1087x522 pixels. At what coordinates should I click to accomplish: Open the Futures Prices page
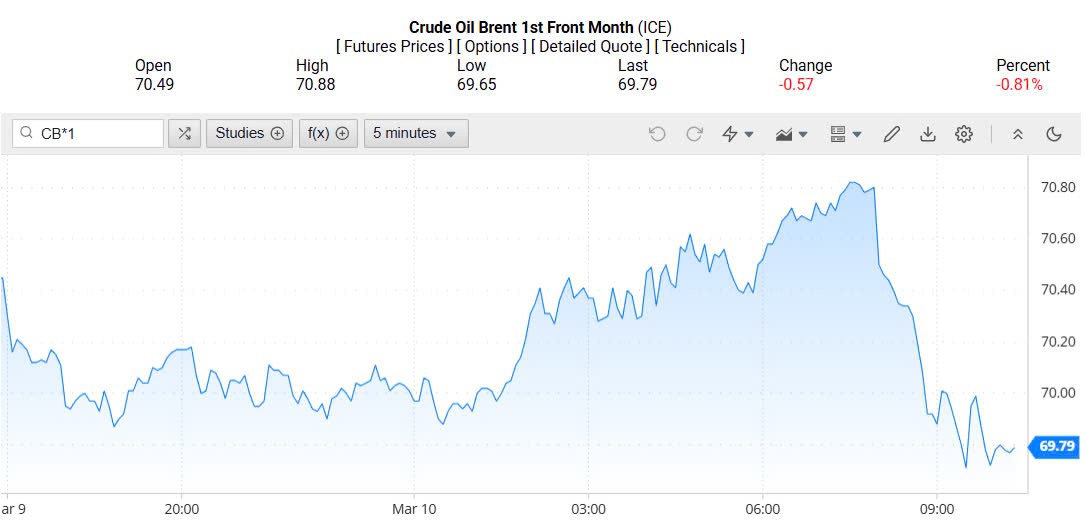pyautogui.click(x=393, y=46)
